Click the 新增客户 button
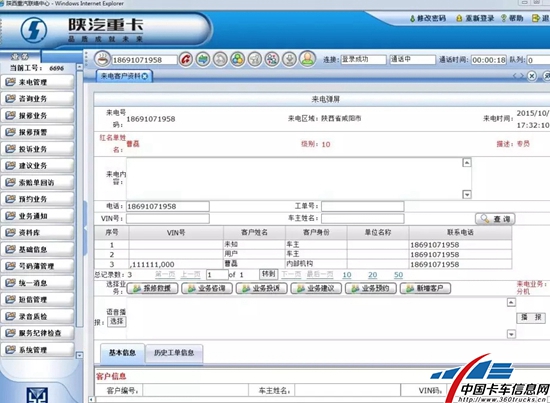Image resolution: width=550 pixels, height=403 pixels. pyautogui.click(x=425, y=288)
